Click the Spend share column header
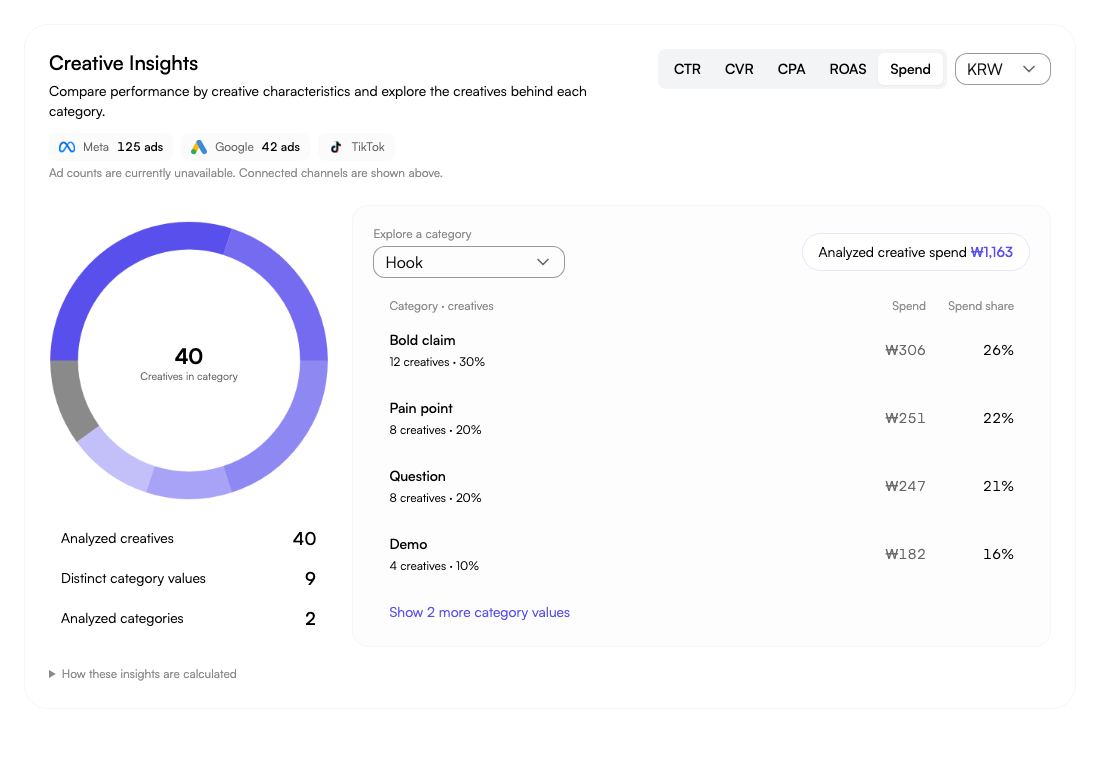 (981, 306)
